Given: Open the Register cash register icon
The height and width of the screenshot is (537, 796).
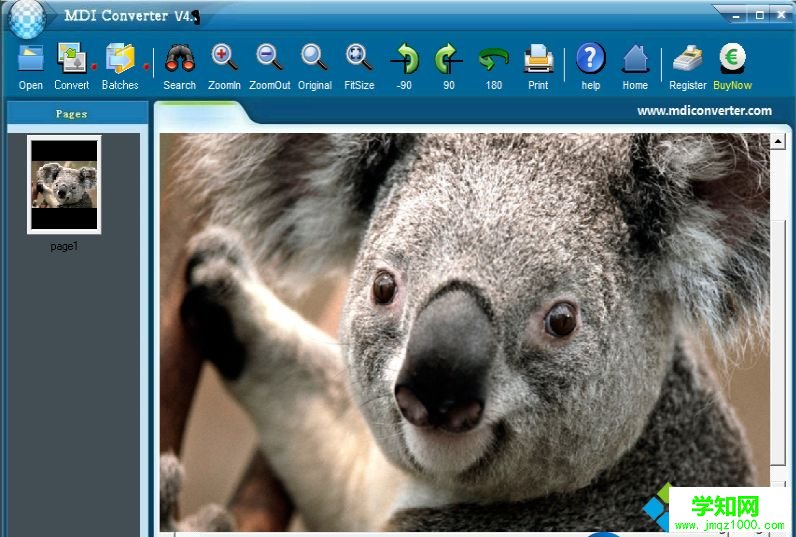Looking at the screenshot, I should pos(688,58).
